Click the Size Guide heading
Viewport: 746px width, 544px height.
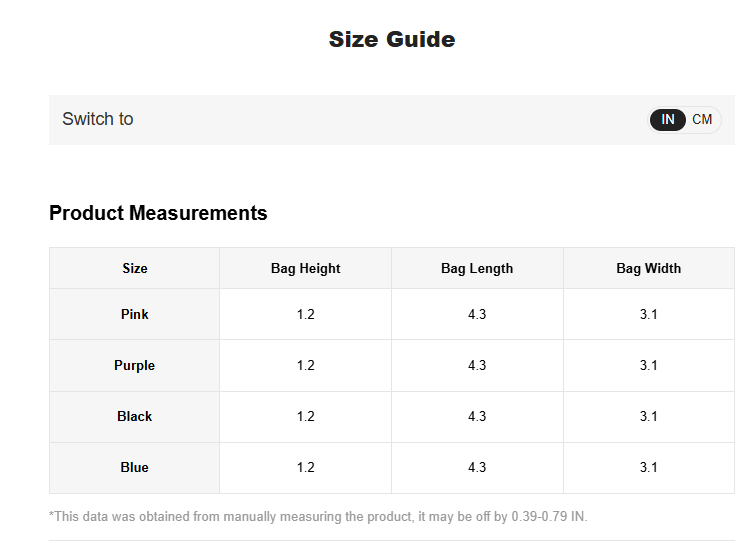coord(392,39)
